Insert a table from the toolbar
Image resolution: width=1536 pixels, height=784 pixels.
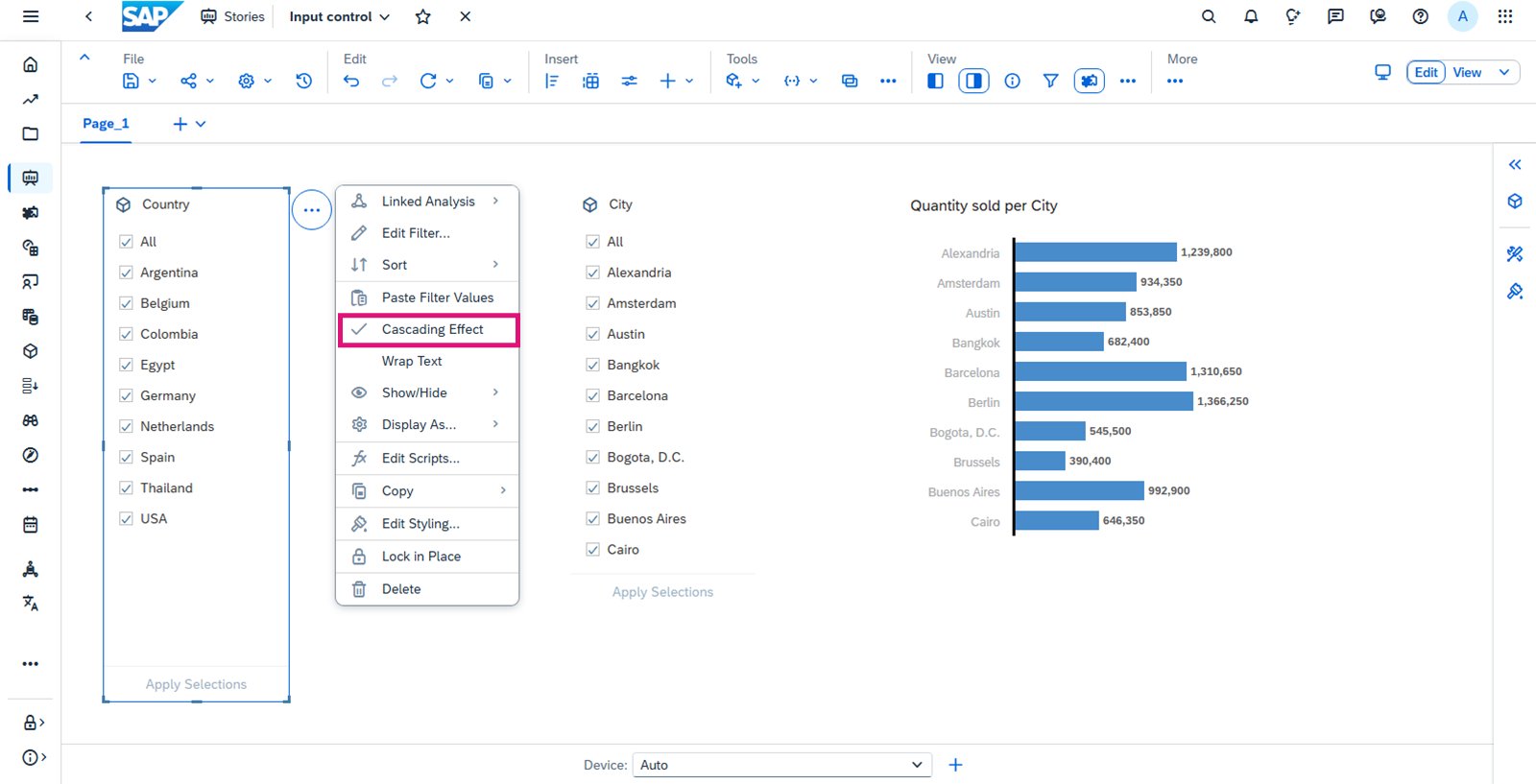(x=590, y=82)
